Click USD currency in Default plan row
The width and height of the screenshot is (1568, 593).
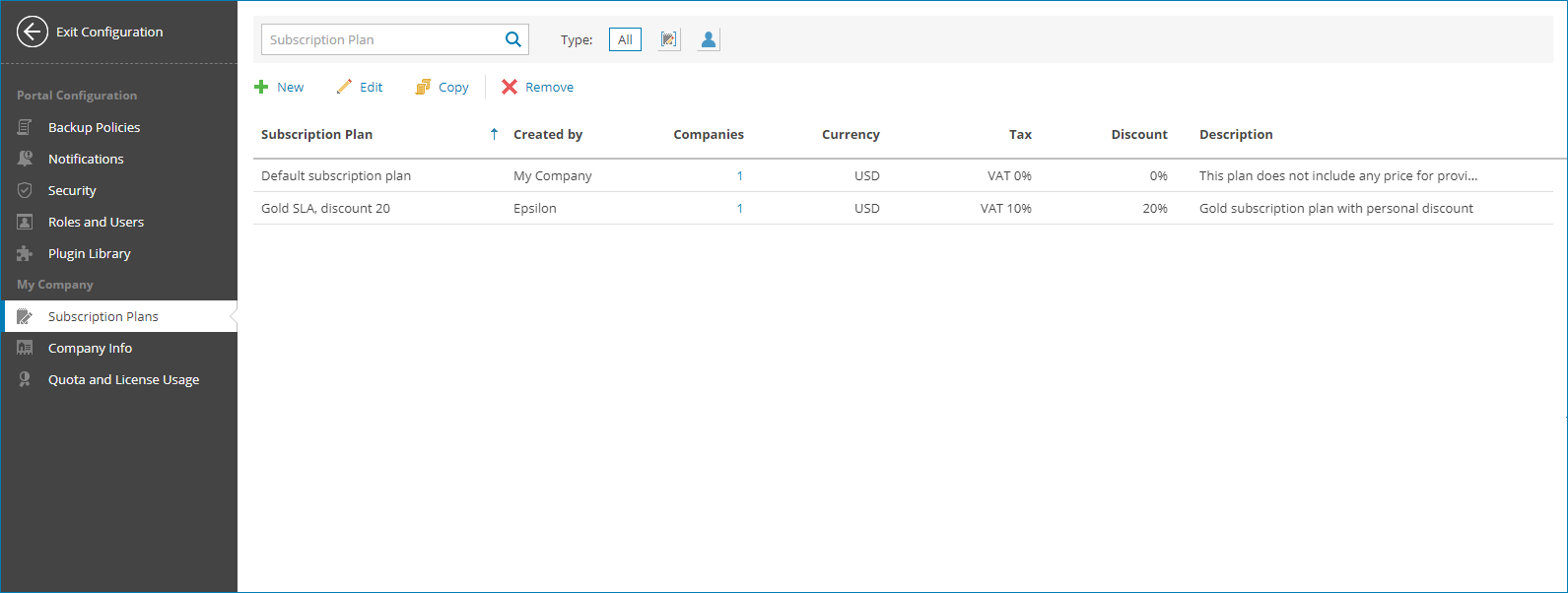[867, 175]
